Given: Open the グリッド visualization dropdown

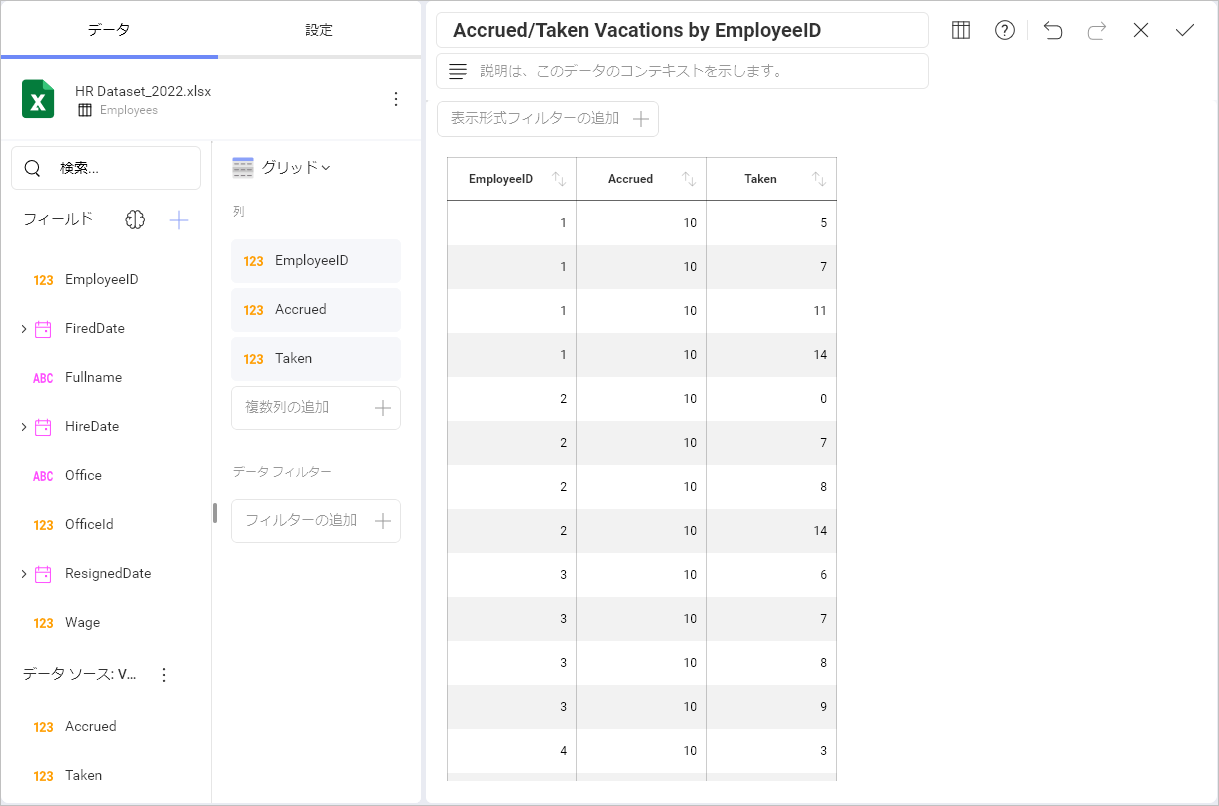Looking at the screenshot, I should click(x=296, y=167).
